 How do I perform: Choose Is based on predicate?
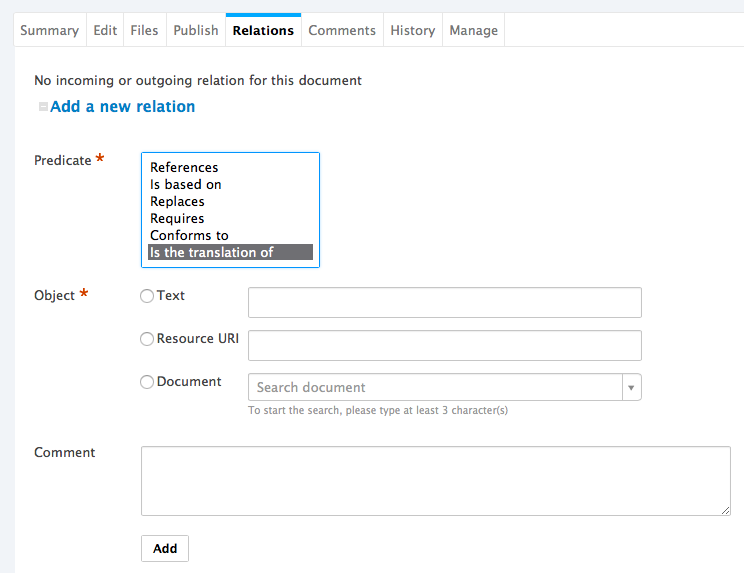[231, 185]
